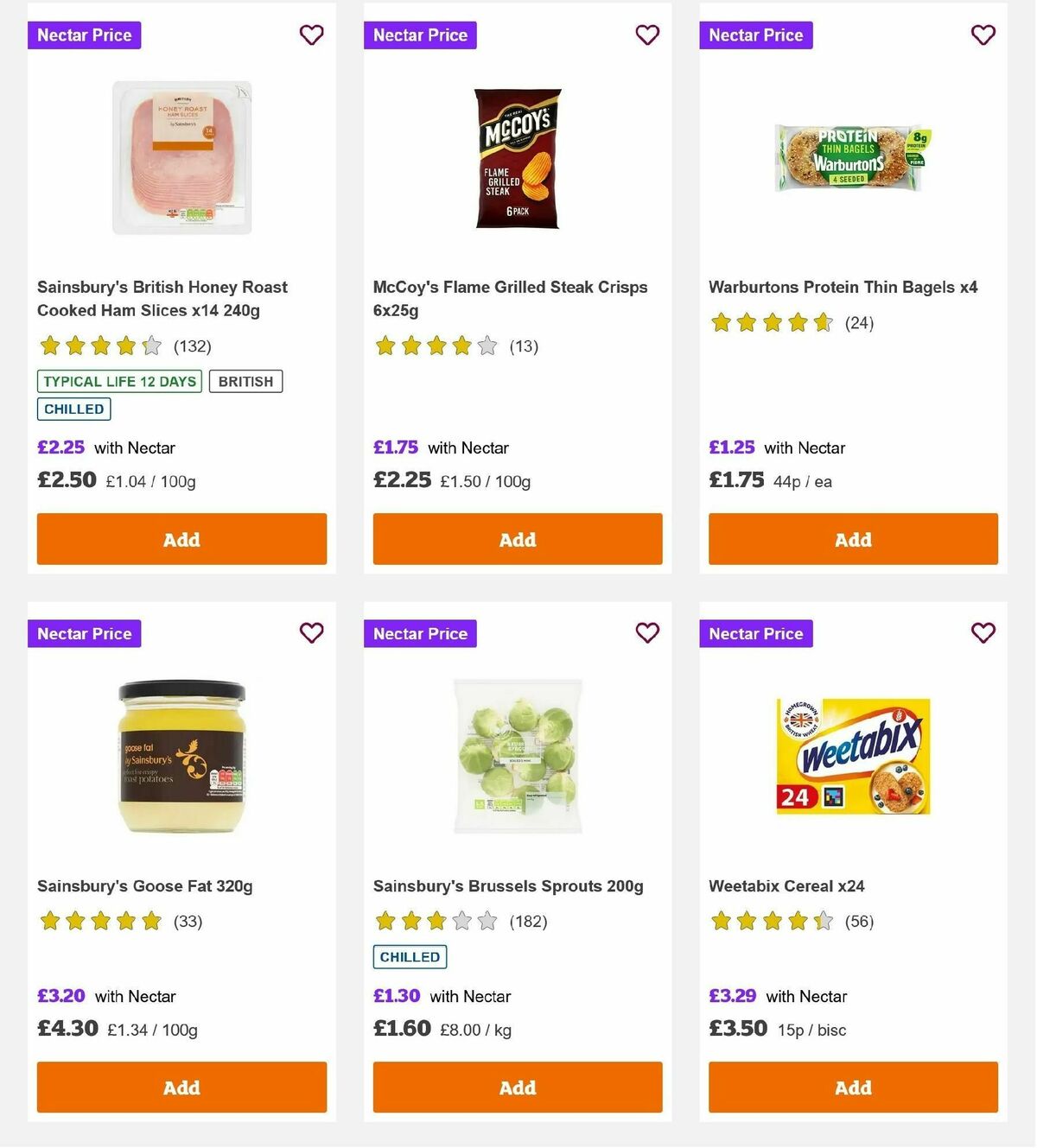Add Weetabix Cereal to basket
Image resolution: width=1037 pixels, height=1148 pixels.
pos(852,1088)
